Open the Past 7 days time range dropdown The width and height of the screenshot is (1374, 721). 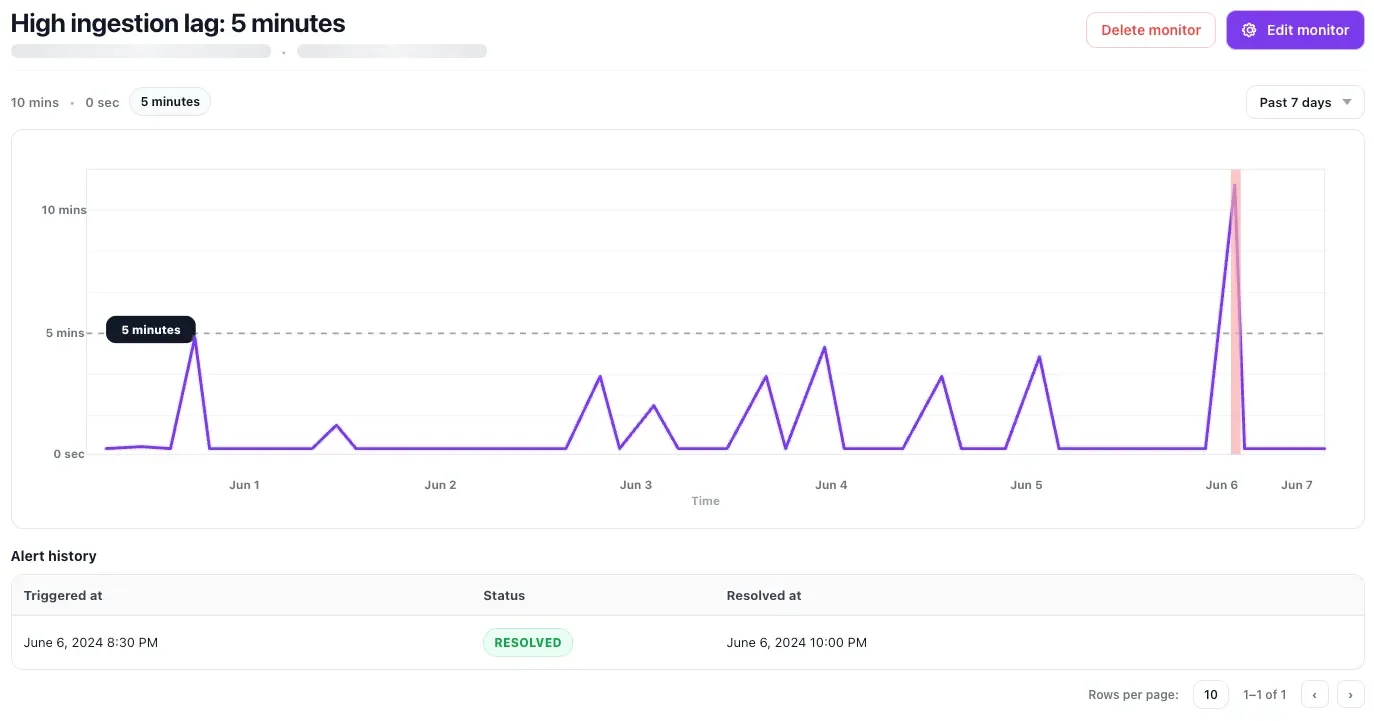pos(1304,102)
